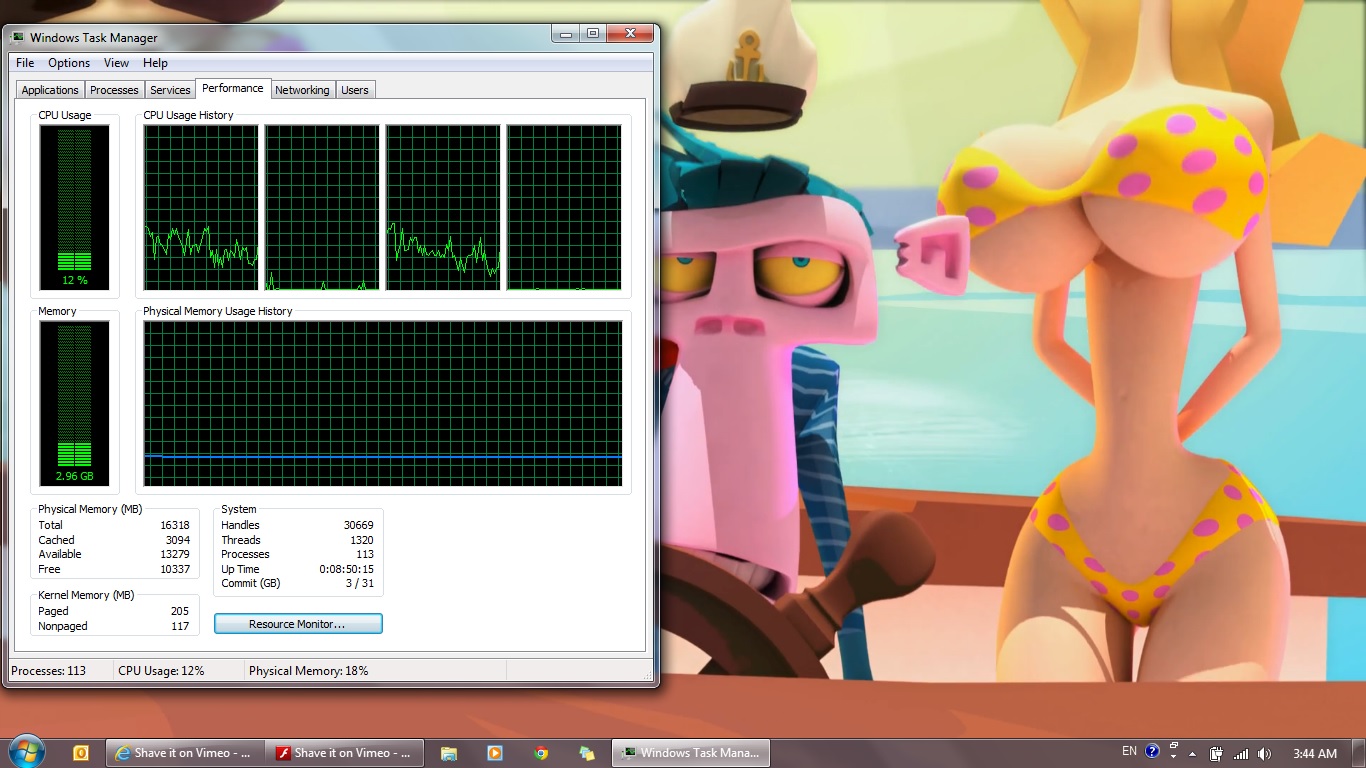Screen dimensions: 1366x768
Task: Switch to the Applications tab
Action: pyautogui.click(x=50, y=90)
